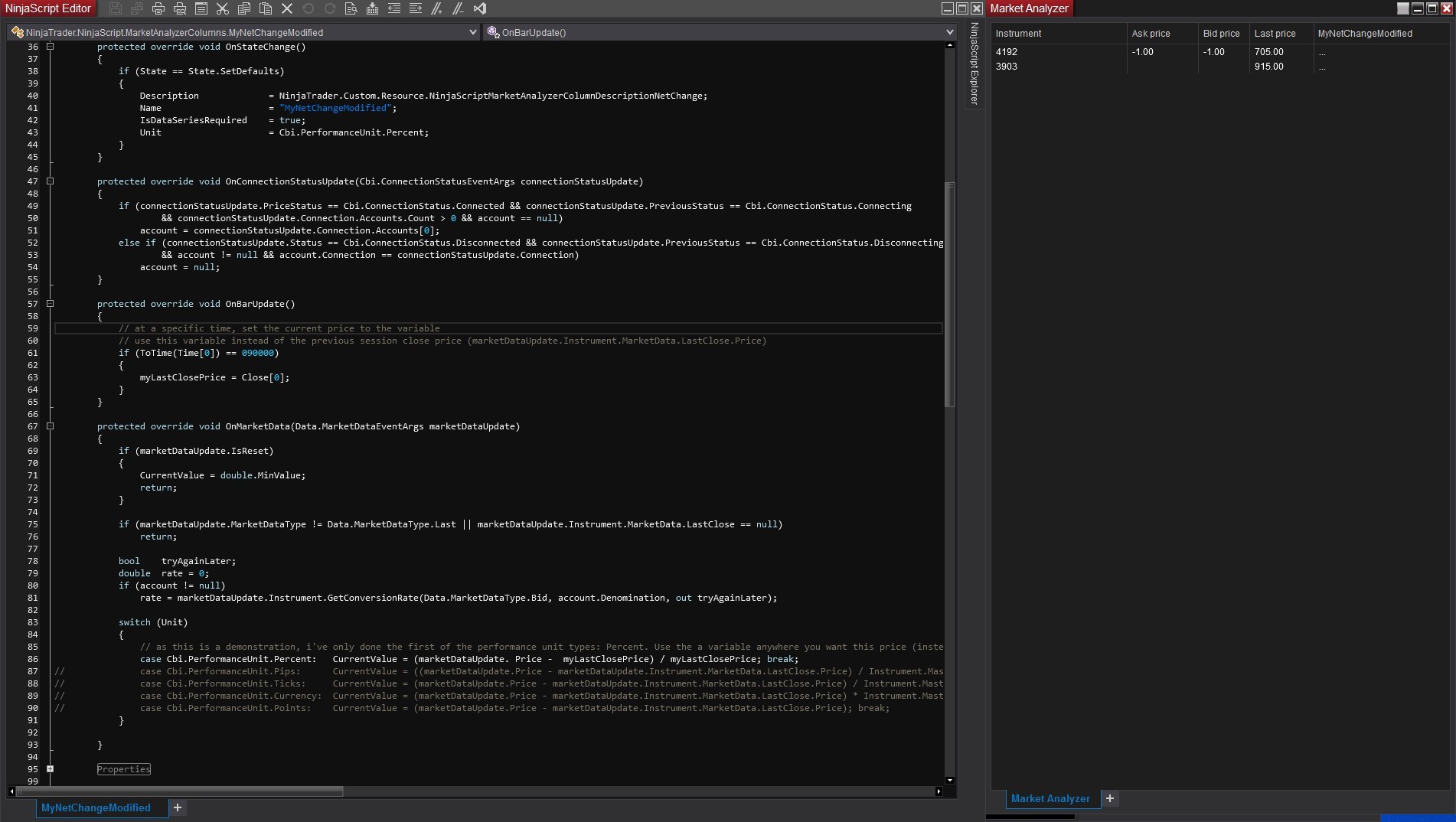Collapse the OnMarketData method at line 67

click(x=51, y=426)
